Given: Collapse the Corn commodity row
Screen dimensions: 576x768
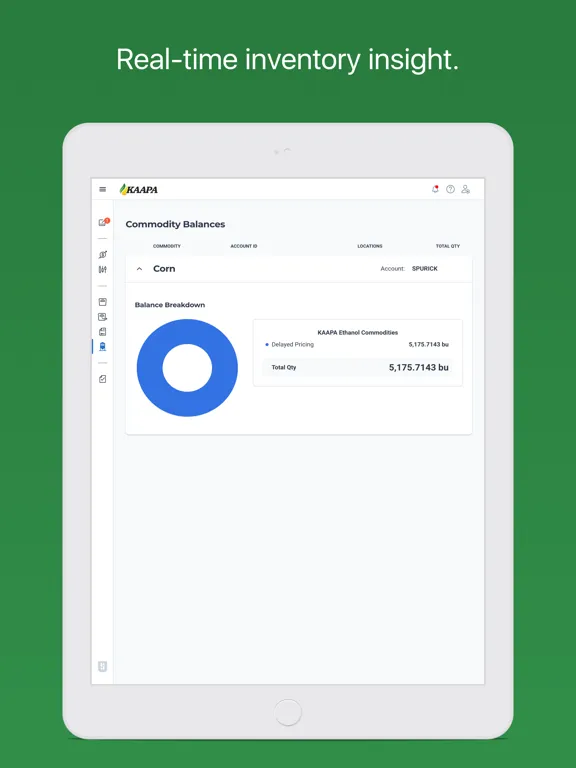Looking at the screenshot, I should coord(140,269).
